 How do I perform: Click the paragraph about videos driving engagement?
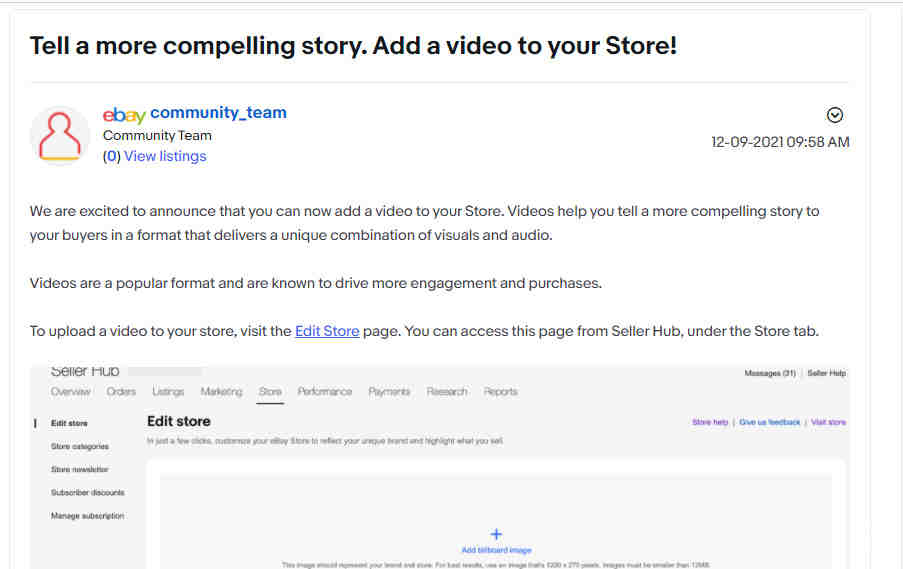(316, 283)
